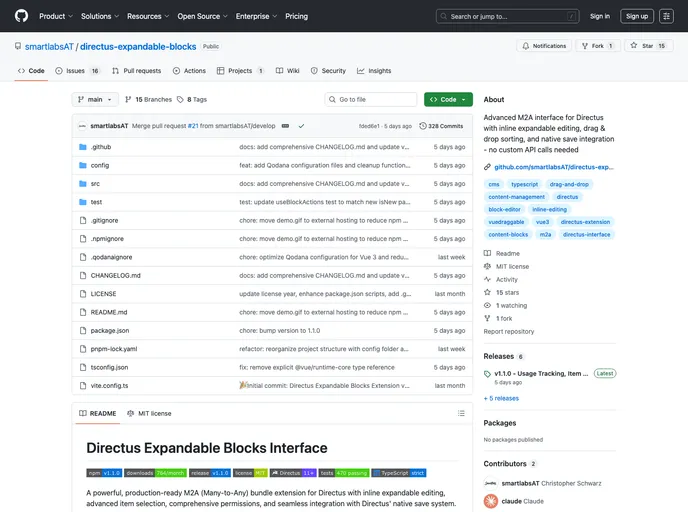688x512 pixels.
Task: Click the Sign in link
Action: point(599,16)
